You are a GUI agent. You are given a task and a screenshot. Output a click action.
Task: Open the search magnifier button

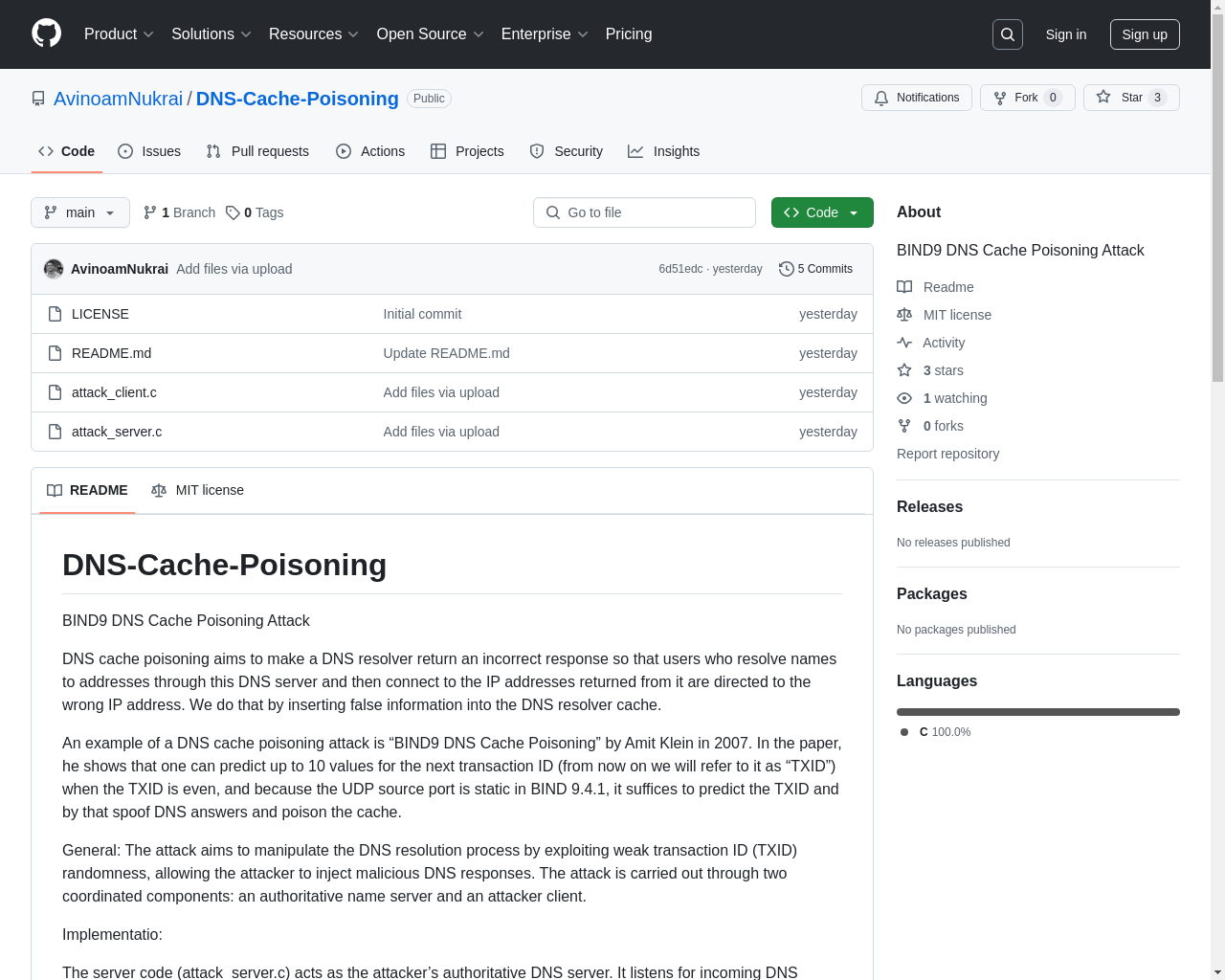tap(1008, 34)
